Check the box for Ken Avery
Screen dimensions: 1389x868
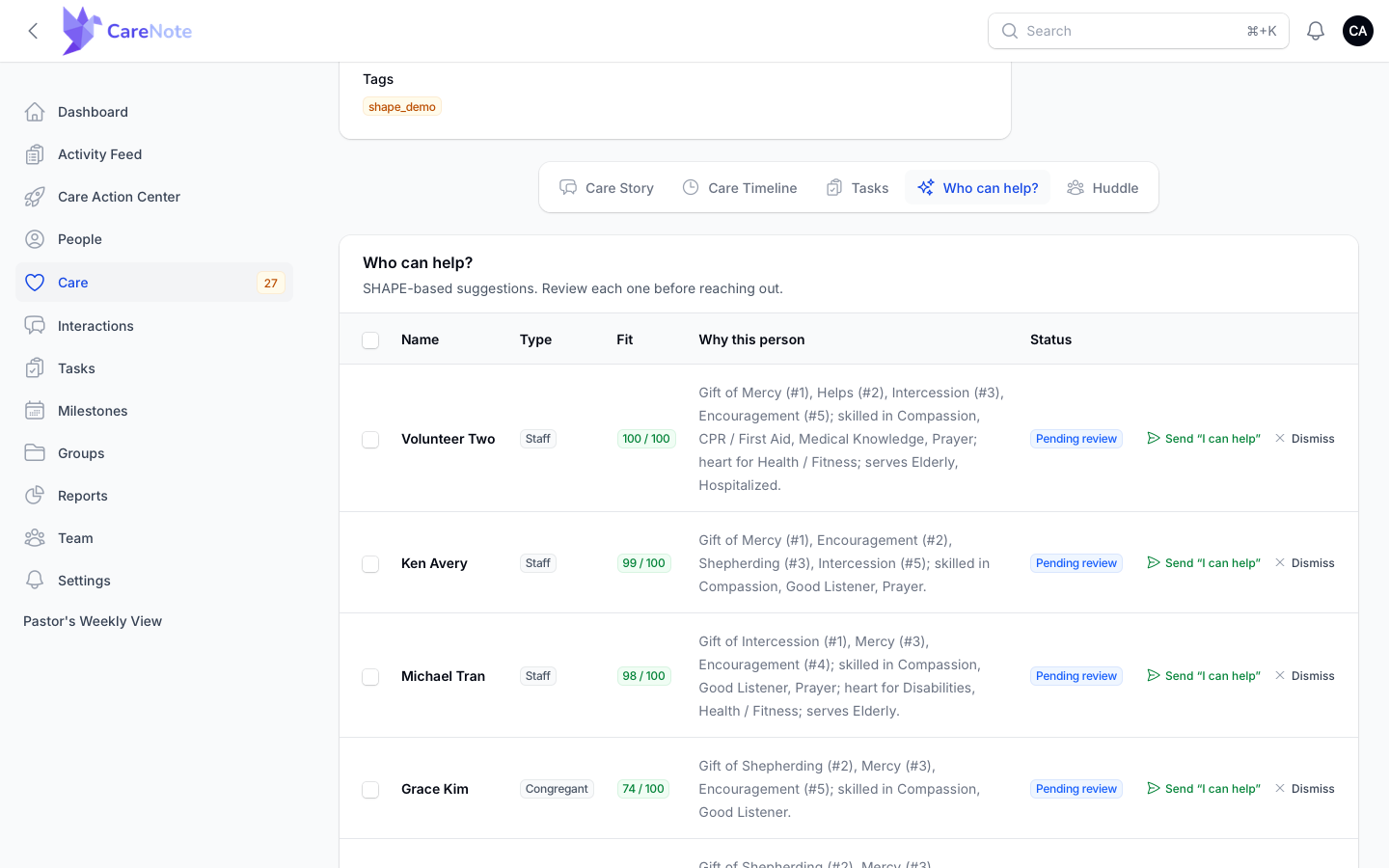(x=370, y=564)
